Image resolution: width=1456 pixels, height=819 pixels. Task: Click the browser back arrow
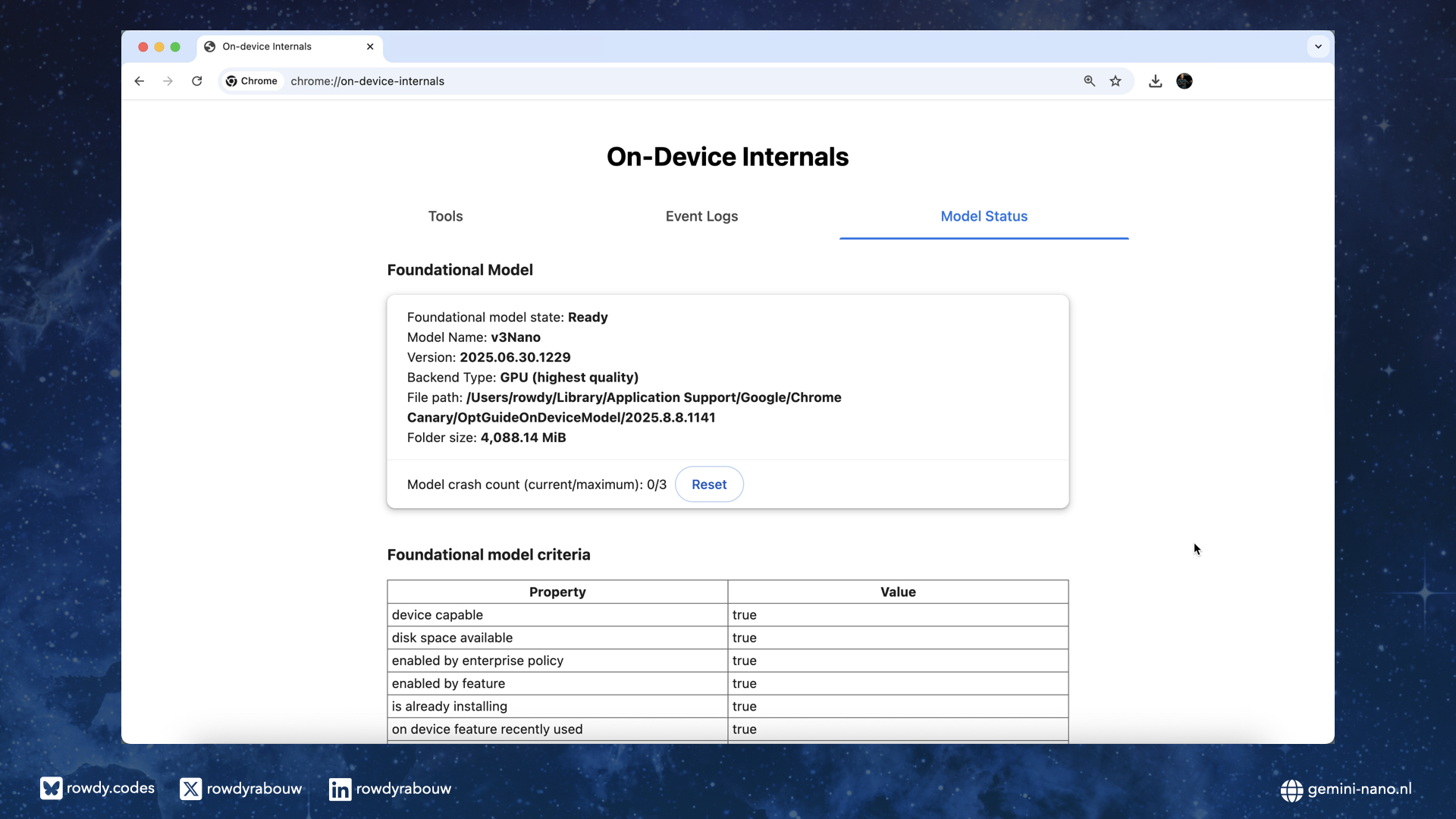pyautogui.click(x=140, y=81)
